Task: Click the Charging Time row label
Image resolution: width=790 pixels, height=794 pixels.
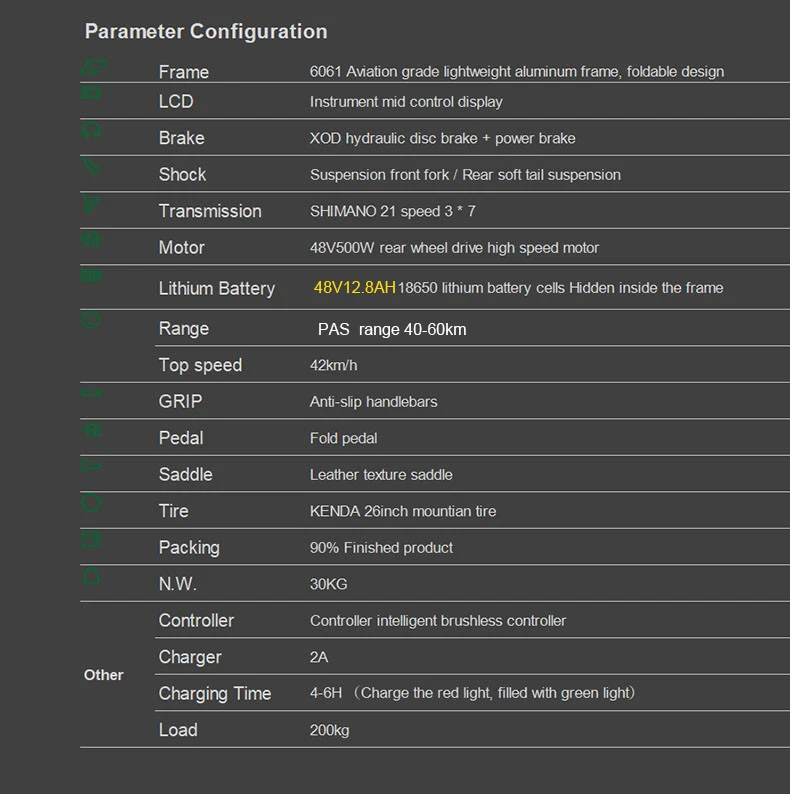Action: point(214,694)
